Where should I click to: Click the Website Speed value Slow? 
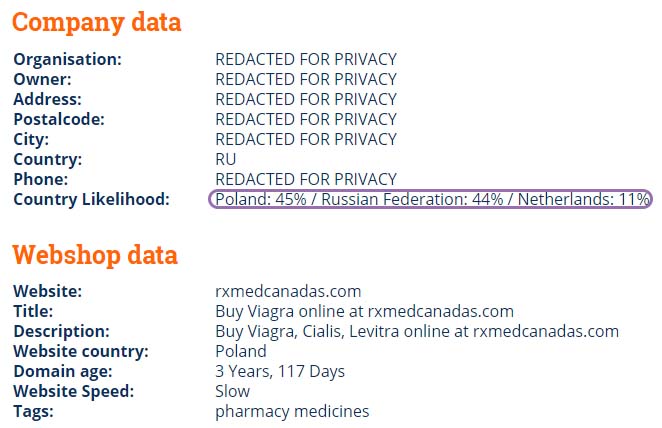click(232, 391)
